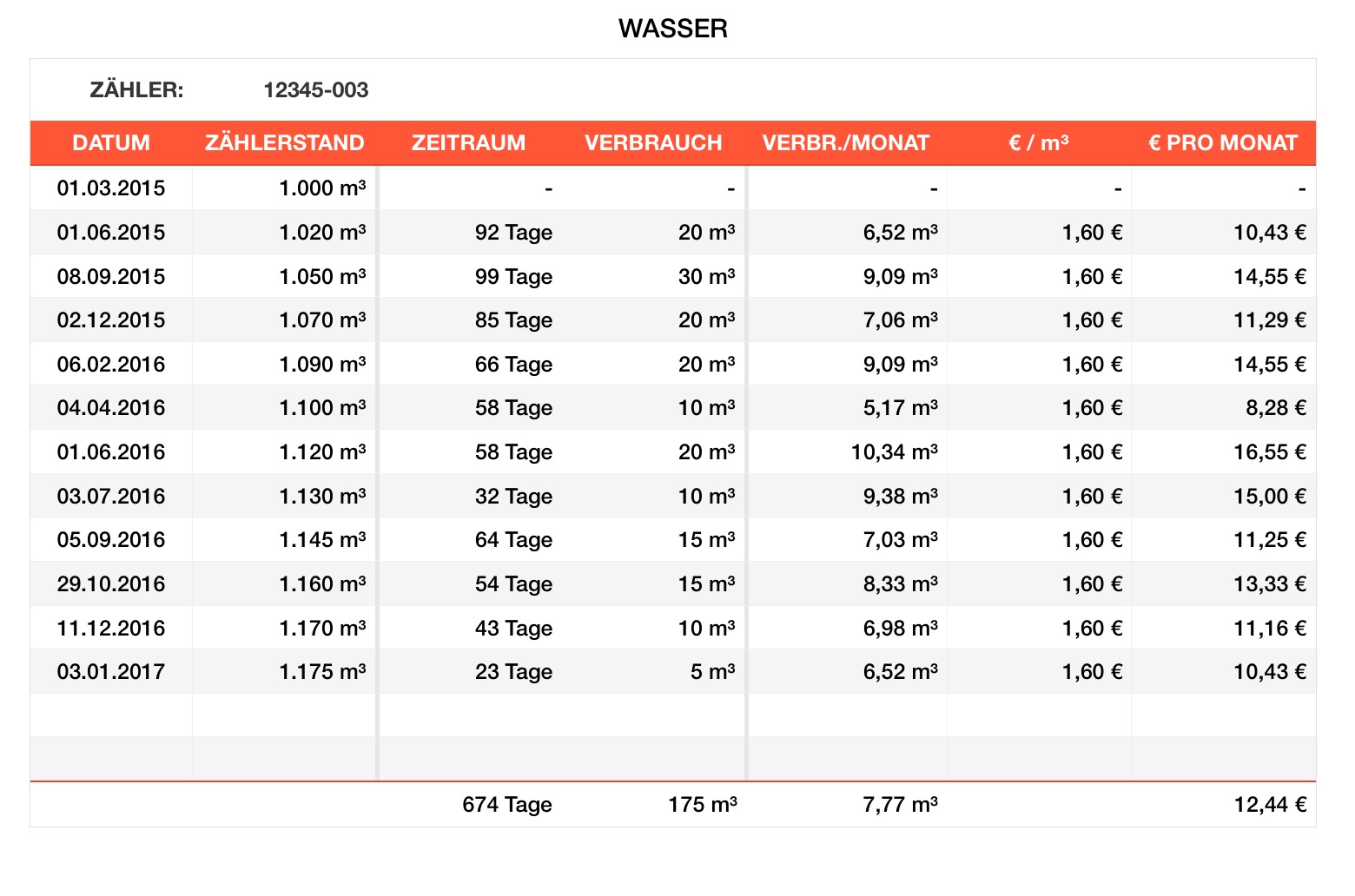This screenshot has width=1355, height=896.
Task: Select the date cell 29.10.2016
Action: pos(111,584)
